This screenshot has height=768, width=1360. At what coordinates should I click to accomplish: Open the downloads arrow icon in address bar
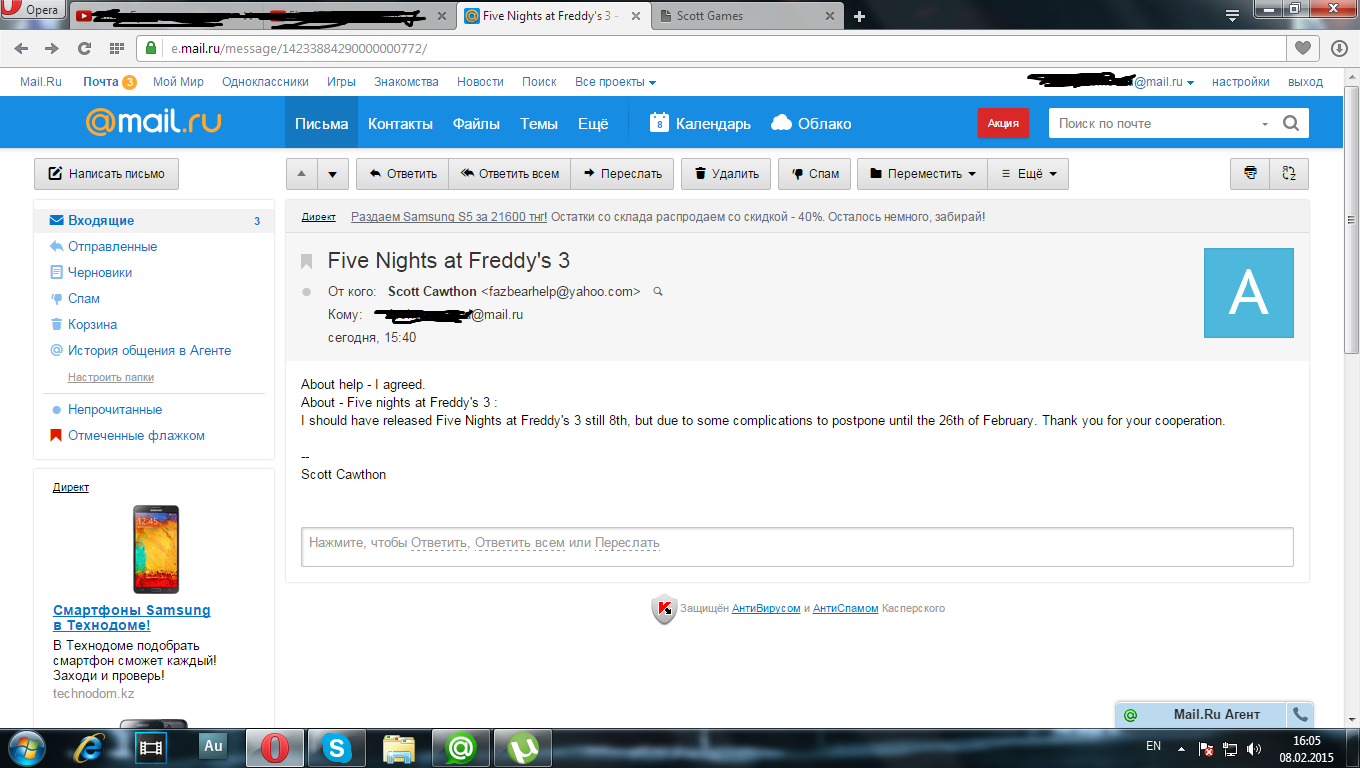pyautogui.click(x=1339, y=48)
